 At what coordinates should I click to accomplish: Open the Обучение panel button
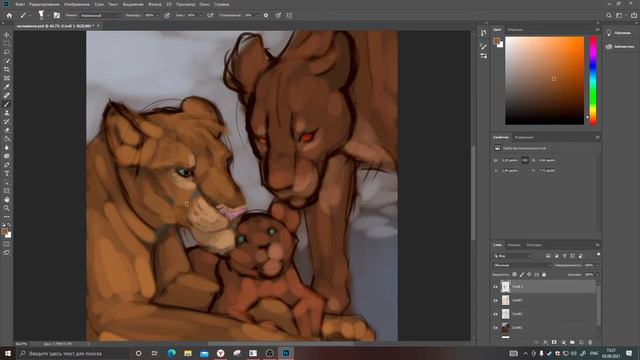(620, 33)
